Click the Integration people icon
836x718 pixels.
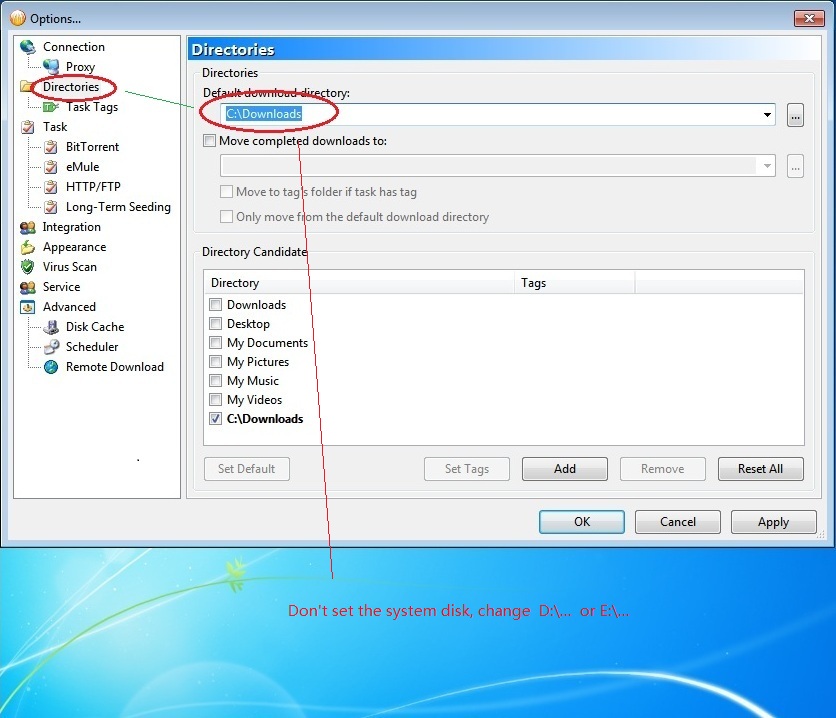[28, 227]
